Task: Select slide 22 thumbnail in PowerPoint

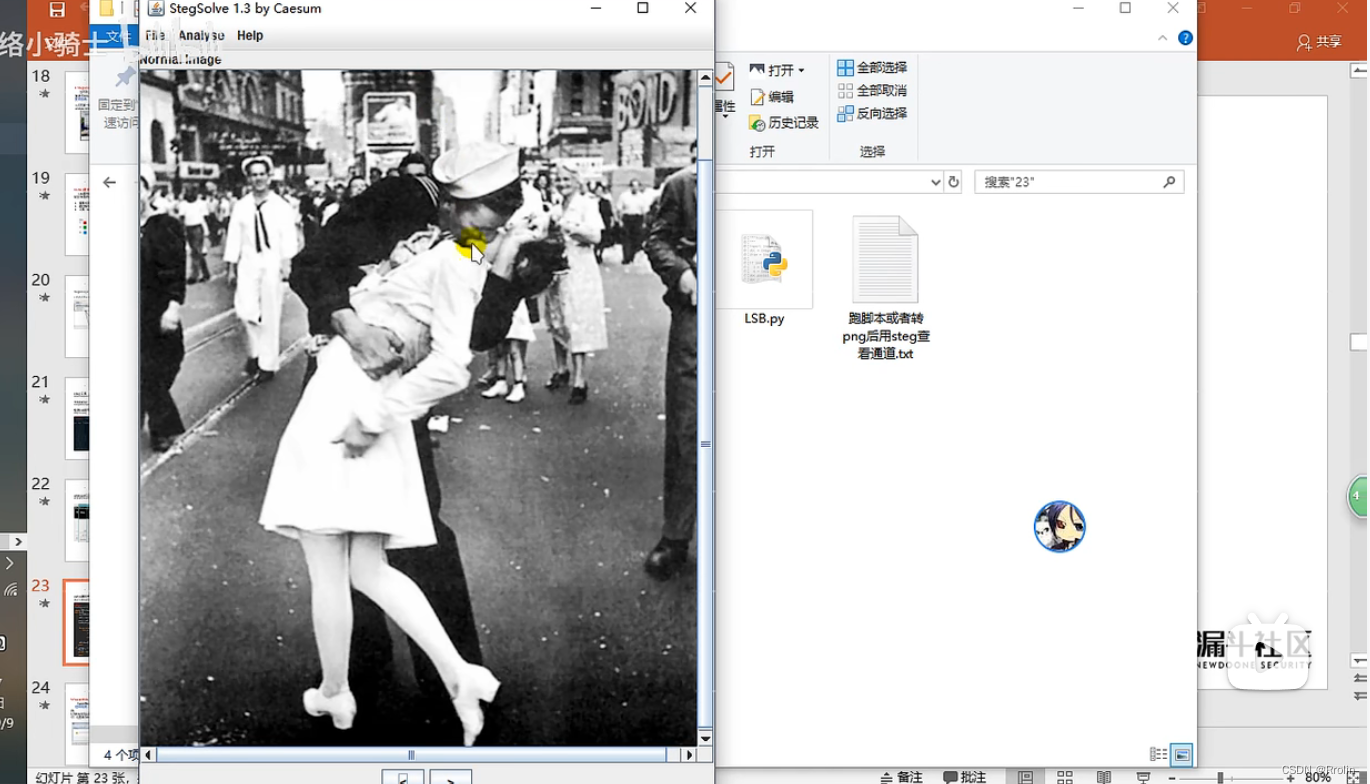Action: pyautogui.click(x=77, y=520)
